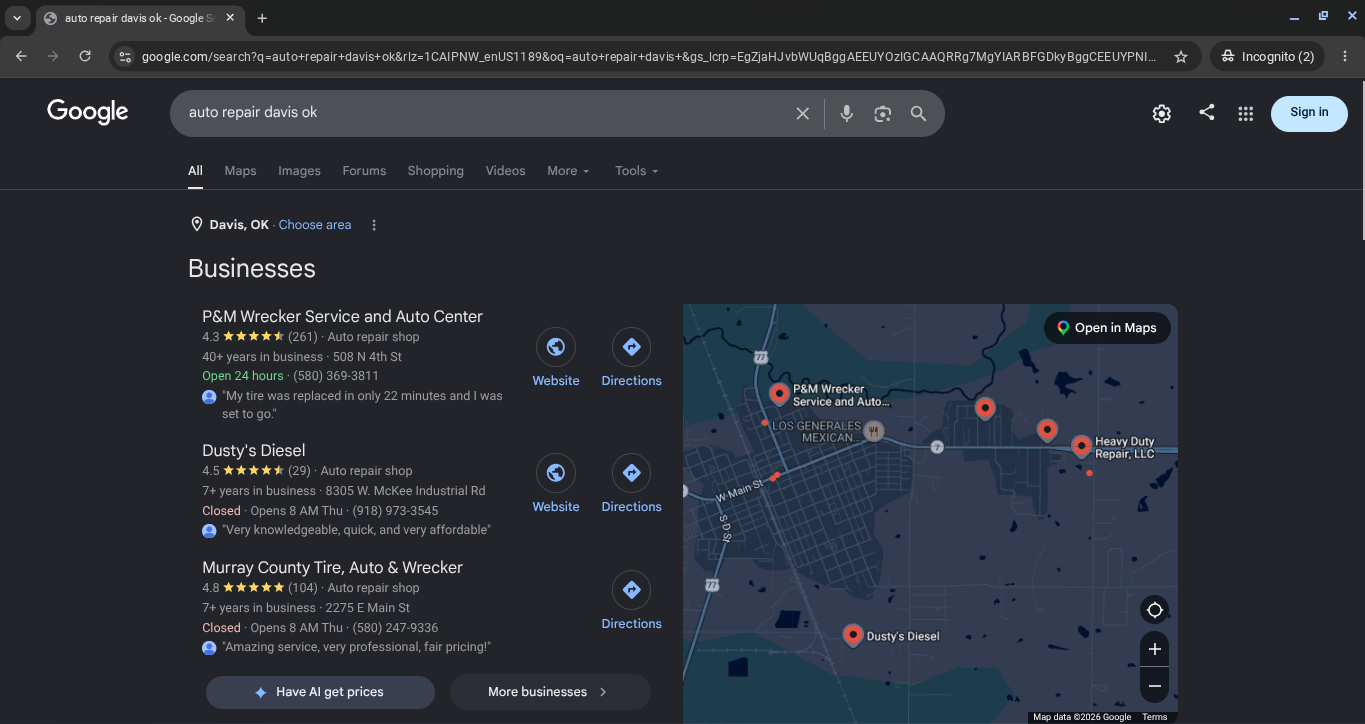Click the Choose area link
Viewport: 1365px width, 724px height.
(315, 225)
